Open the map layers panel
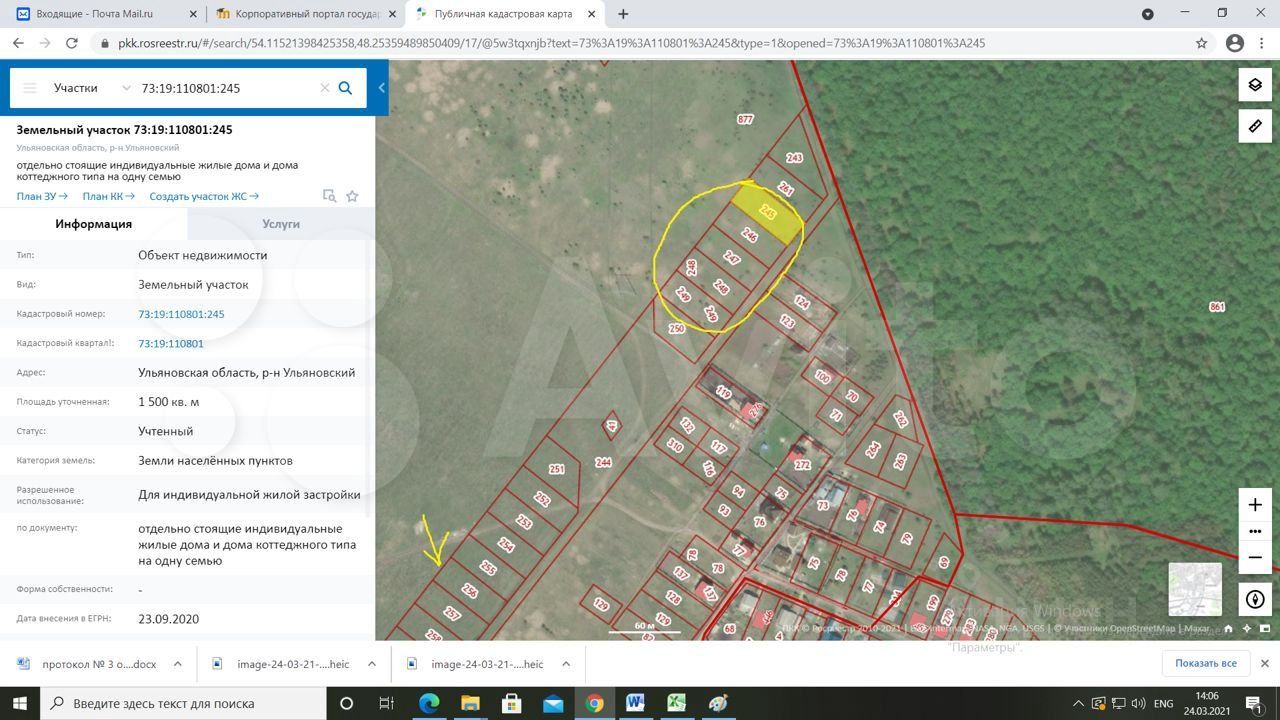The image size is (1280, 720). pyautogui.click(x=1255, y=85)
